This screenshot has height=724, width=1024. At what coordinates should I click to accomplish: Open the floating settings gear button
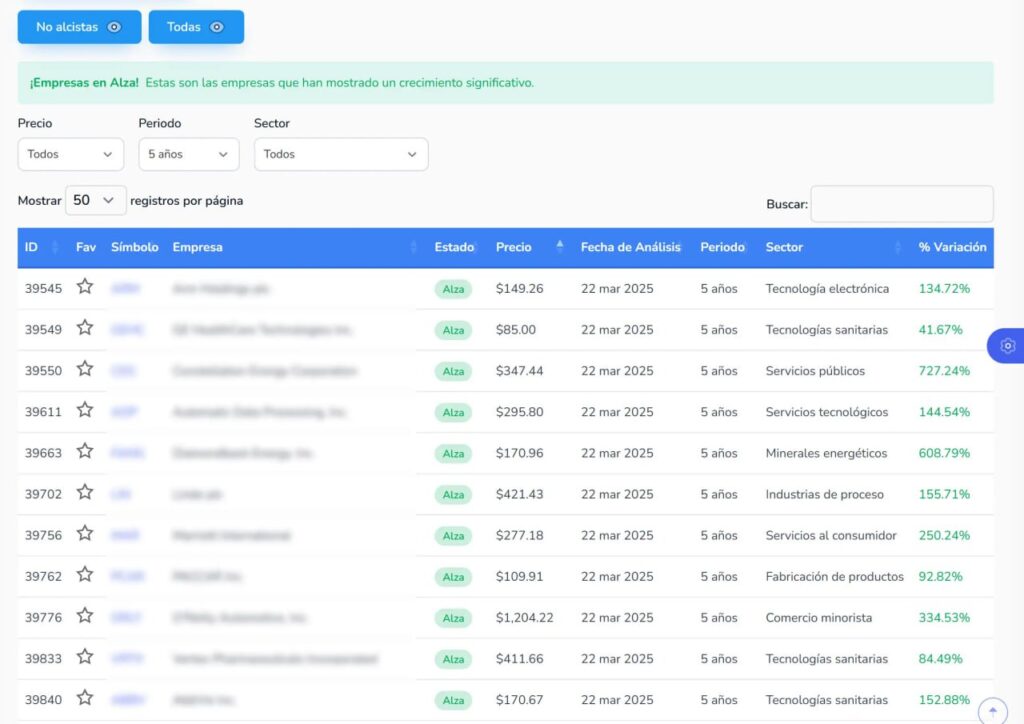click(1007, 346)
